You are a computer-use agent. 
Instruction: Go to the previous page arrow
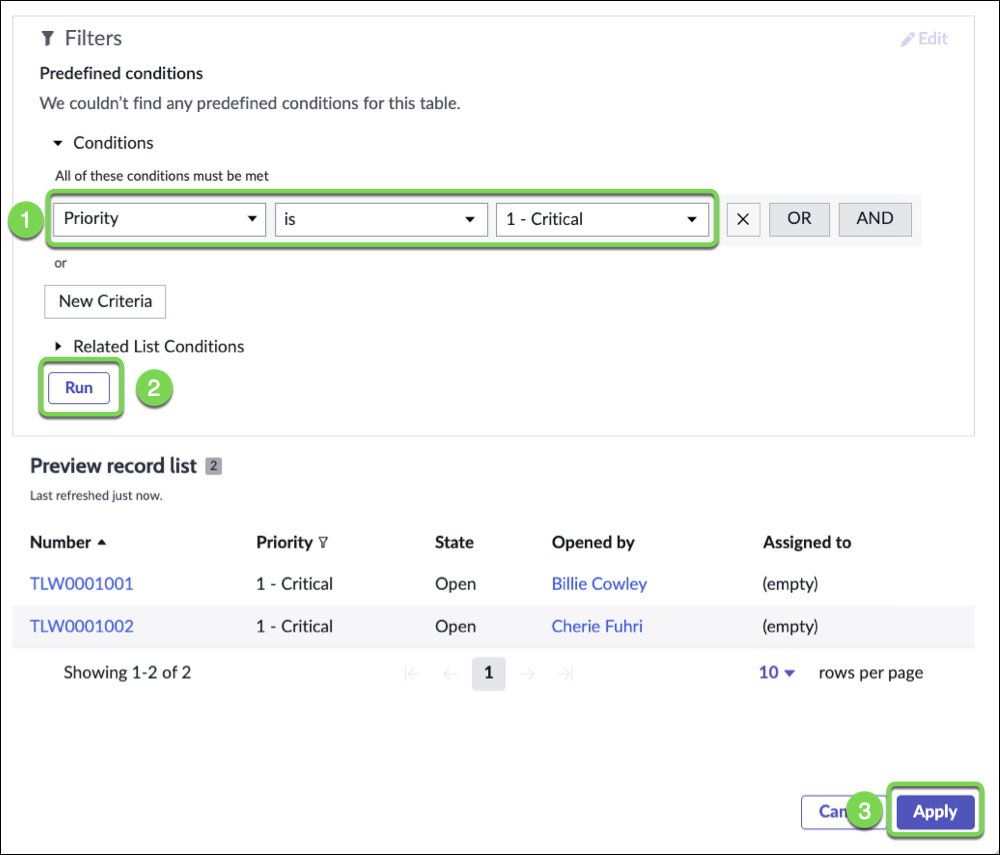point(450,674)
